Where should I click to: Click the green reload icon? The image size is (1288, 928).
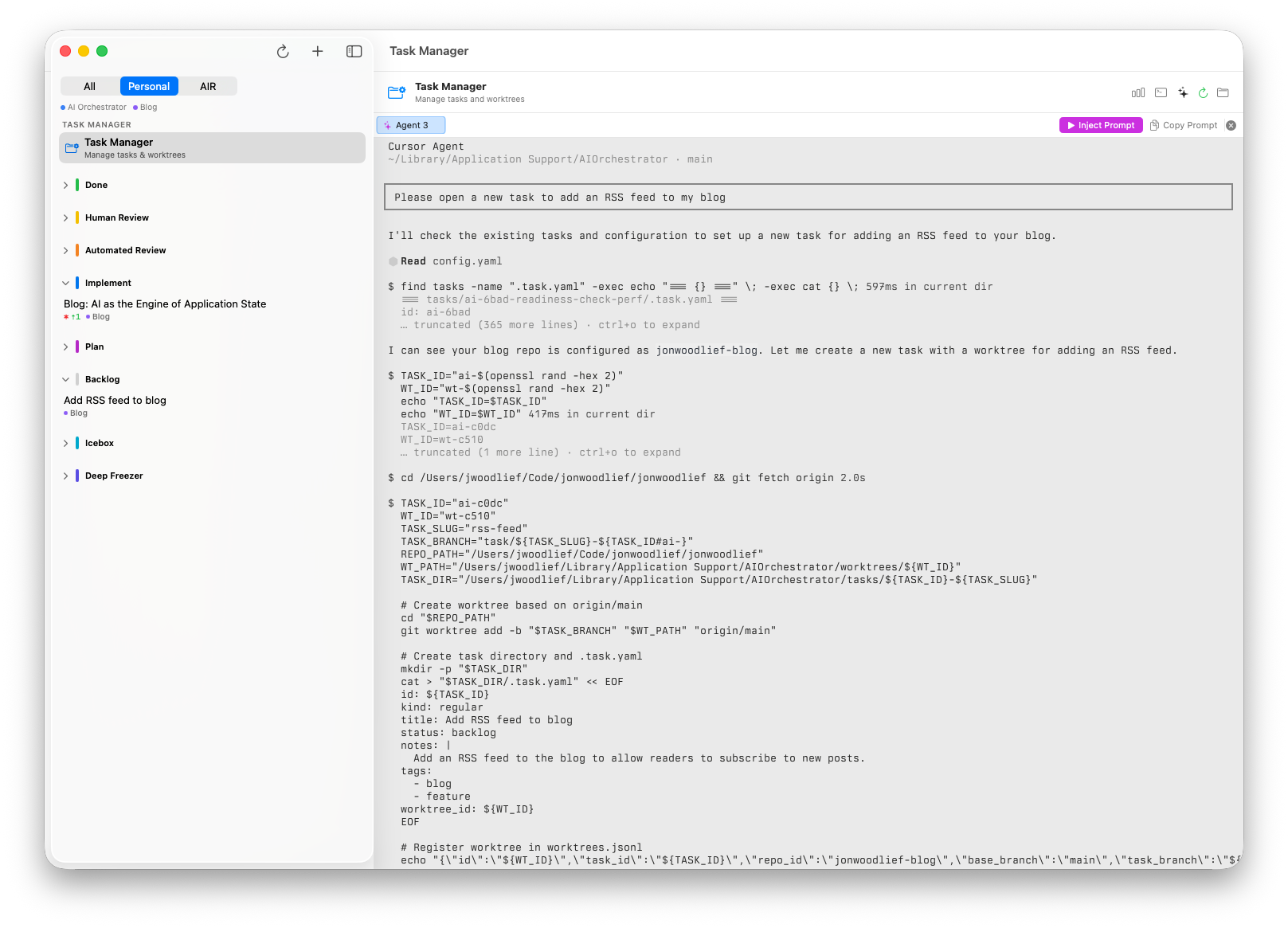coord(1203,93)
